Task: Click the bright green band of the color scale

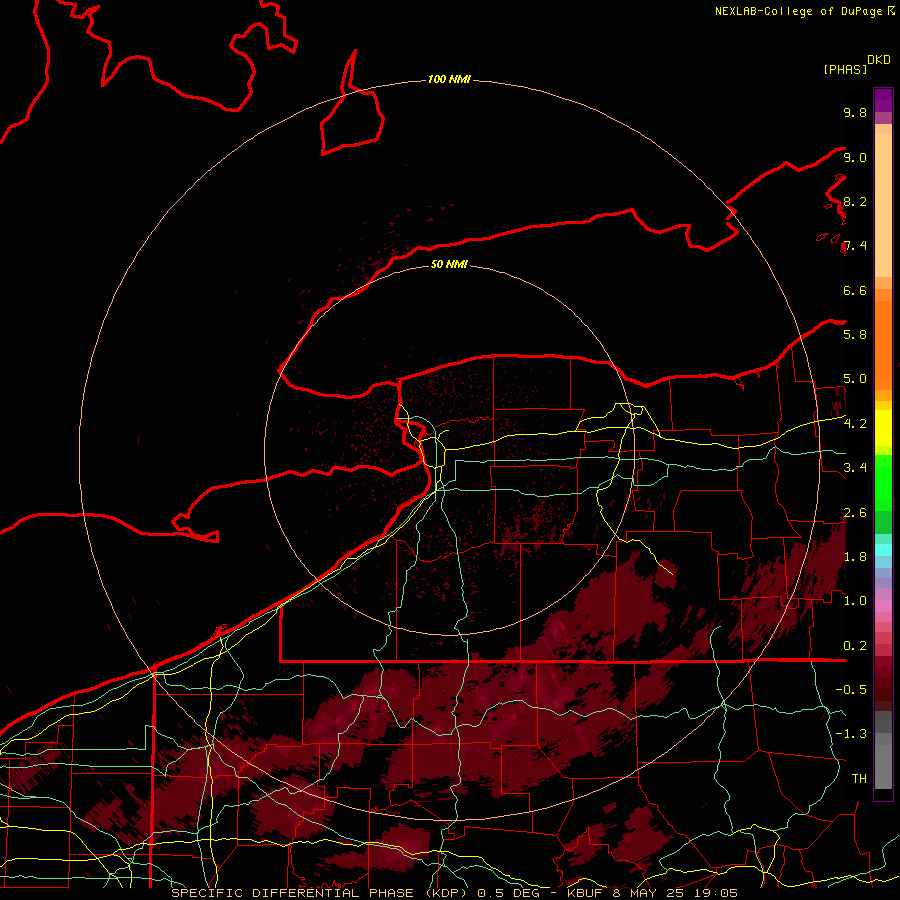Action: tap(883, 482)
